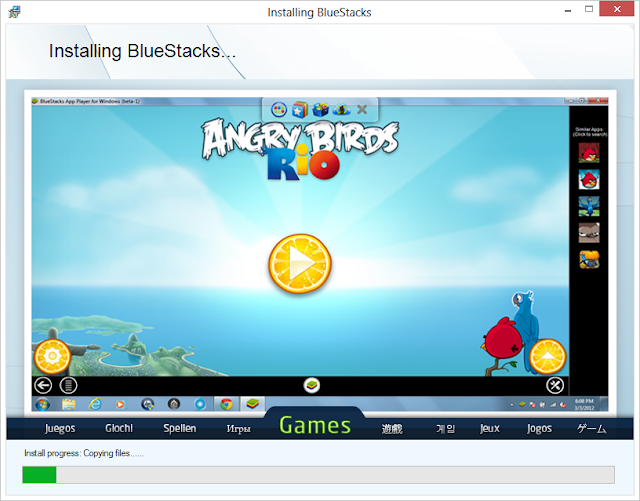Open the orange settings gear in the game
640x501 pixels.
[52, 356]
